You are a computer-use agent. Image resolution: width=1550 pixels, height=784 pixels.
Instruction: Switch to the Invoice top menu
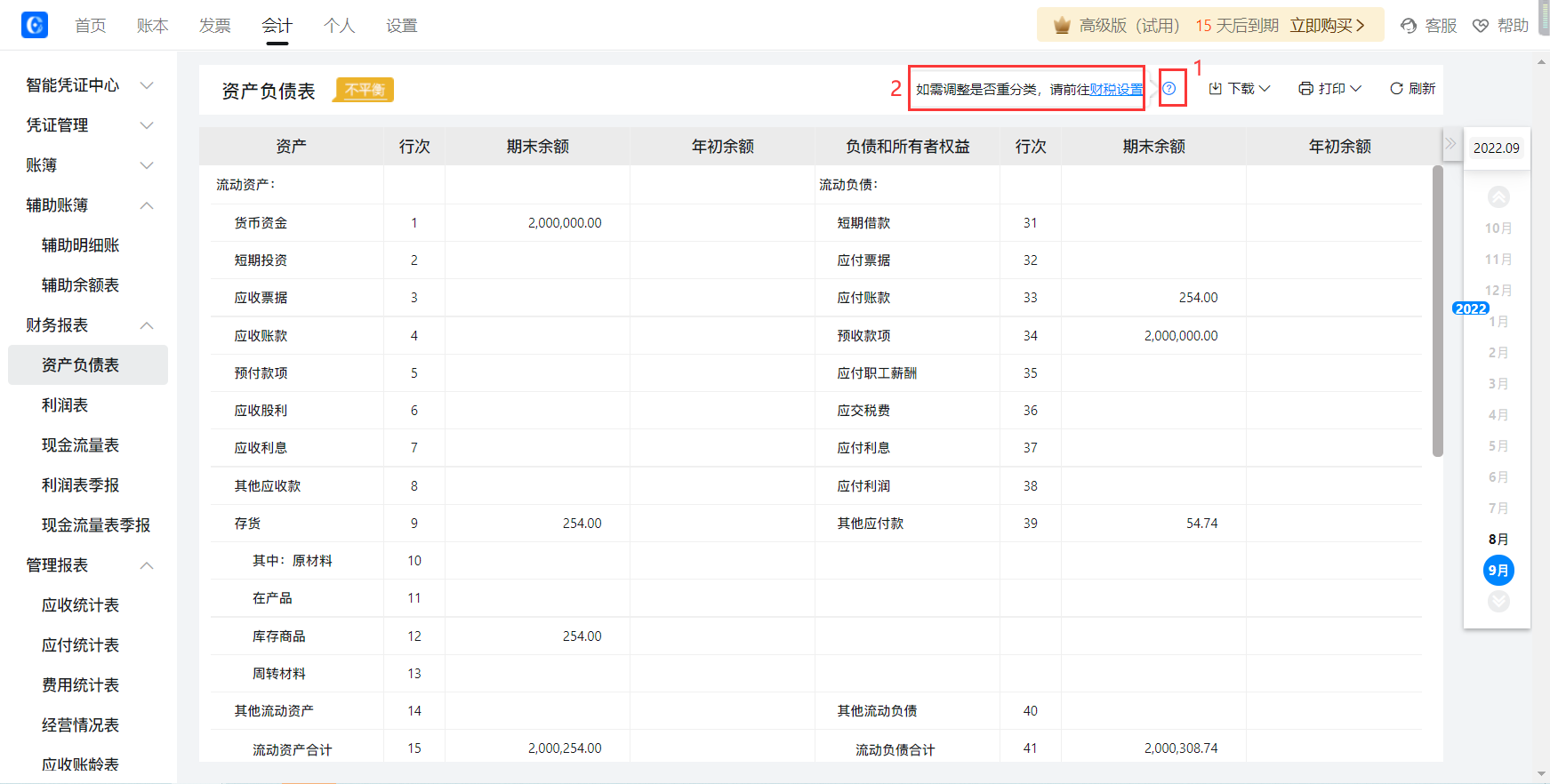(x=214, y=26)
